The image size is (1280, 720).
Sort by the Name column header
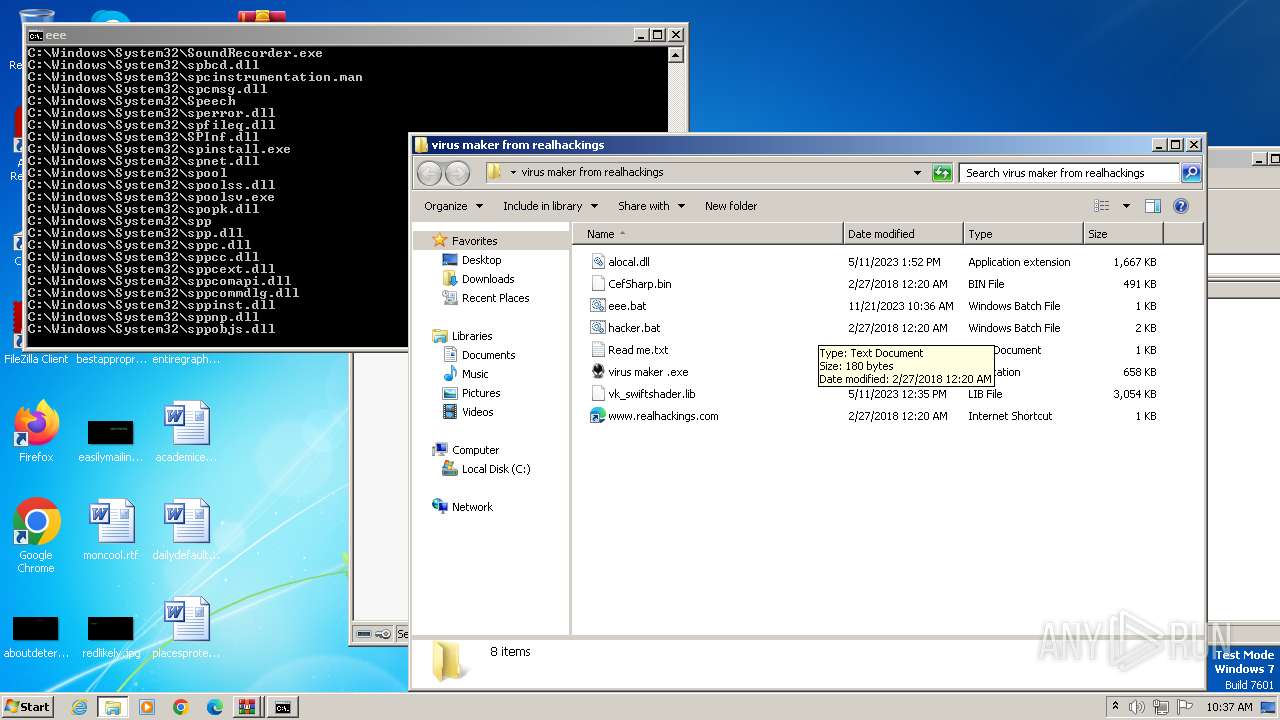[x=707, y=234]
